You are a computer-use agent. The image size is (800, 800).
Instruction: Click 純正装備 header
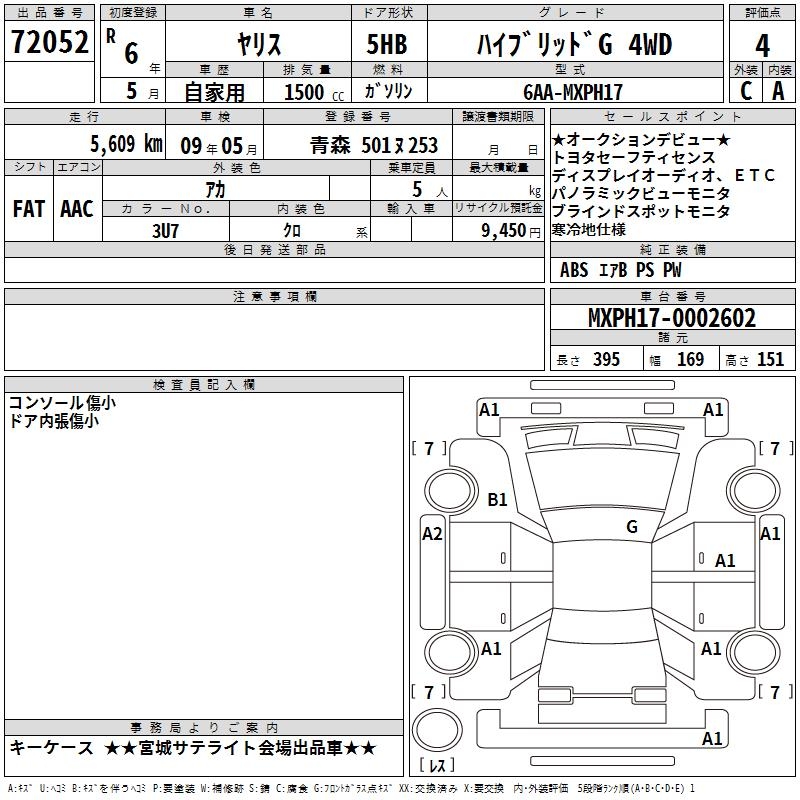coord(672,249)
